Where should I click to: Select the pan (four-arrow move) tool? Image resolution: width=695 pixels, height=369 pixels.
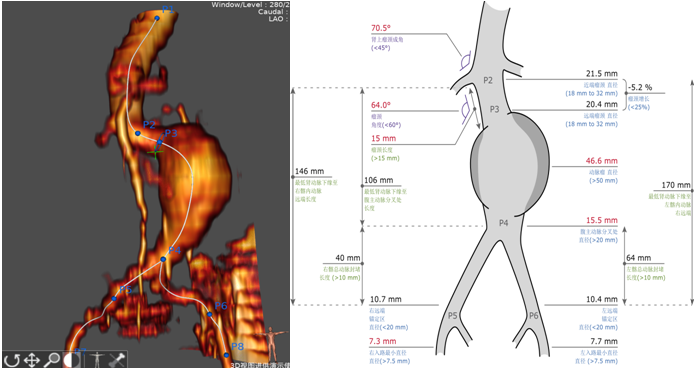pos(32,360)
